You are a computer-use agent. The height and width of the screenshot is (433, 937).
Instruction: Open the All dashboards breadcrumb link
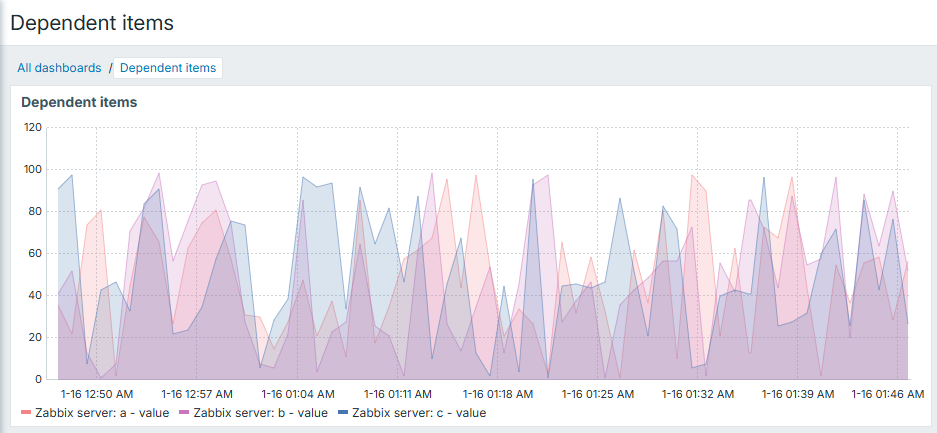tap(59, 68)
